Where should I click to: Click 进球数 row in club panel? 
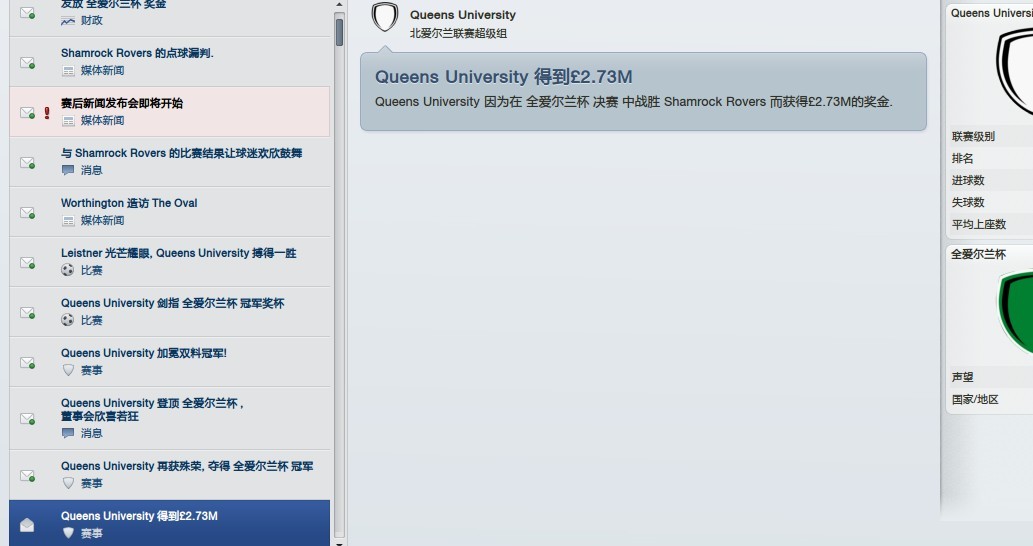coord(990,180)
